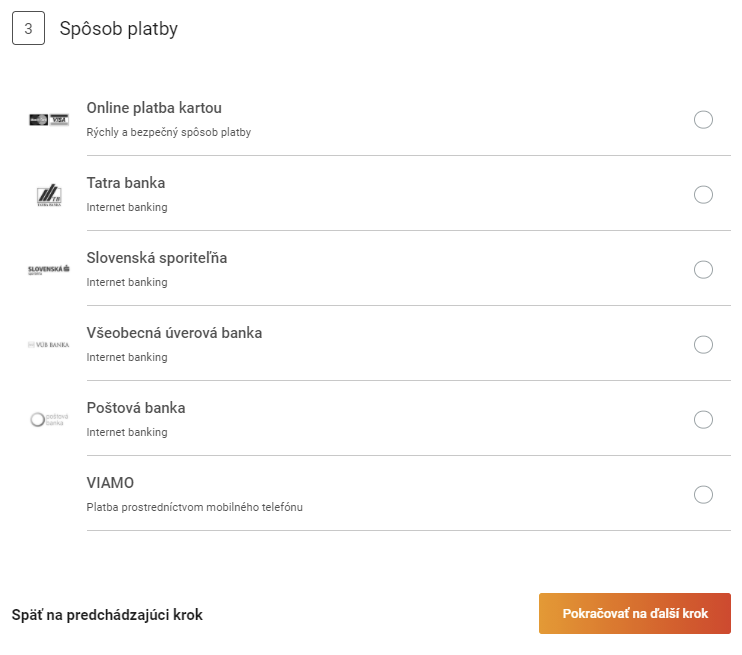Click the Slovenská sporiteľňa label text
The height and width of the screenshot is (655, 742).
tap(157, 258)
